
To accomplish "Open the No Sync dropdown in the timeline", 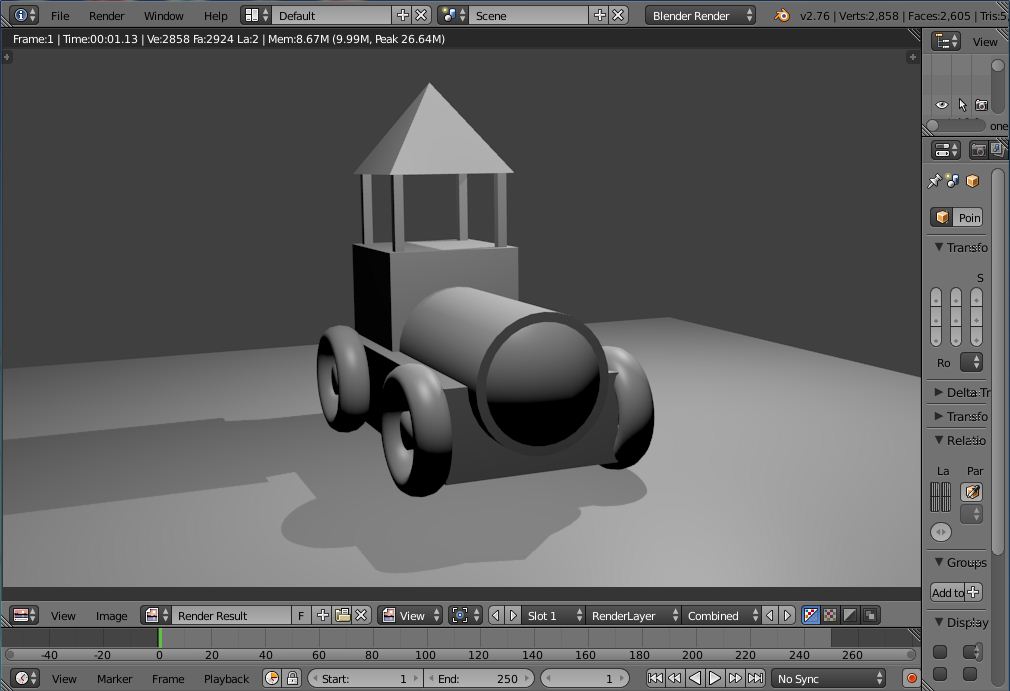I will [x=829, y=678].
